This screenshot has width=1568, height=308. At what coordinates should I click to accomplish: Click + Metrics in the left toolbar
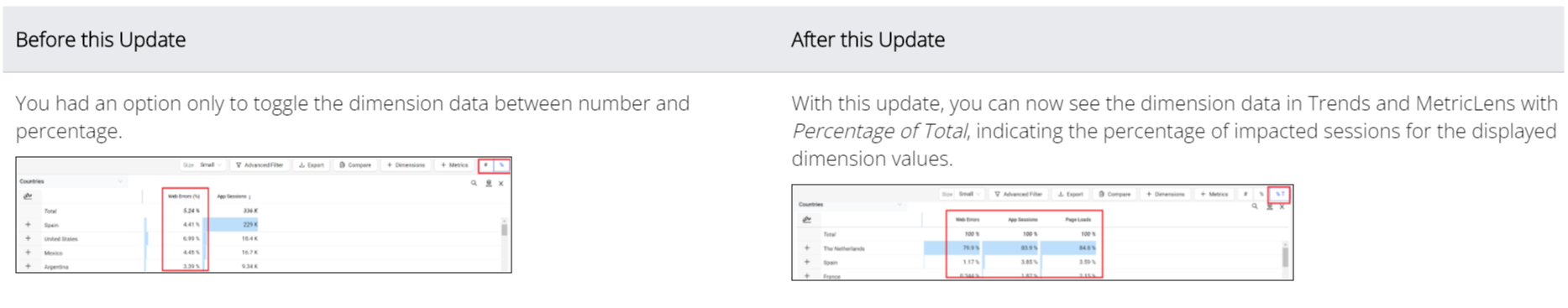click(x=455, y=165)
